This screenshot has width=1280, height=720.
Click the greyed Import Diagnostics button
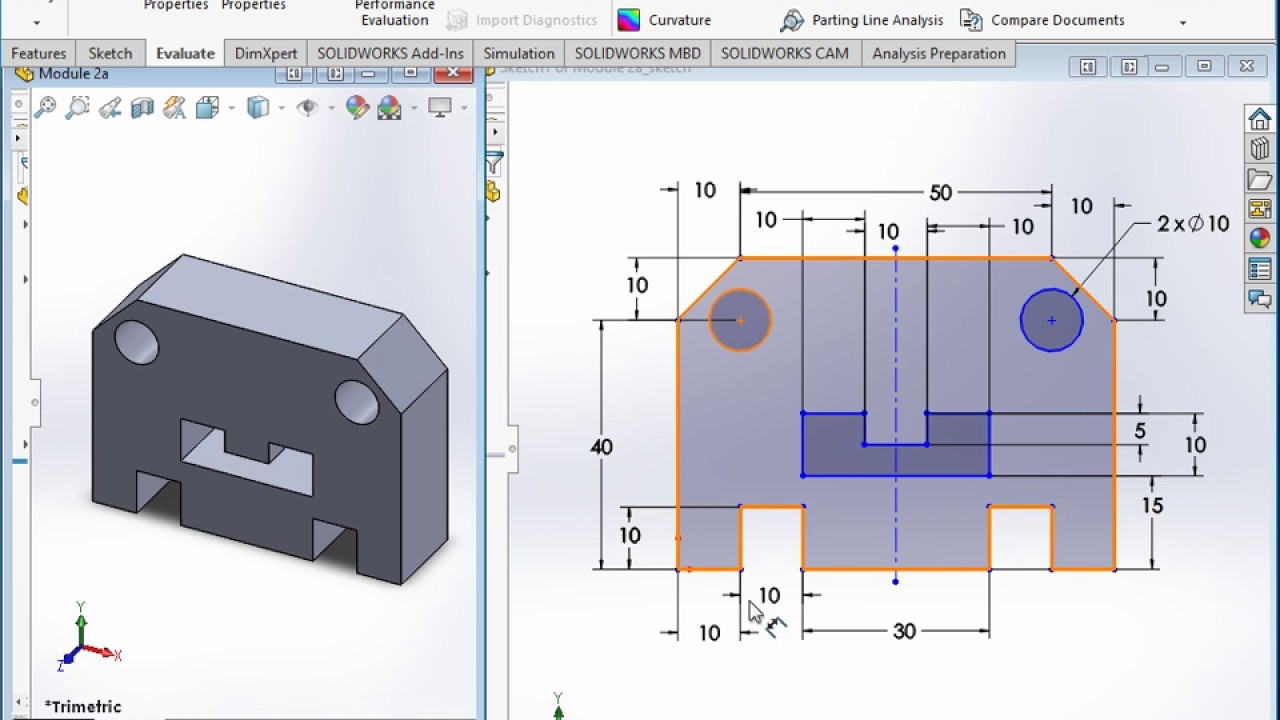point(522,20)
